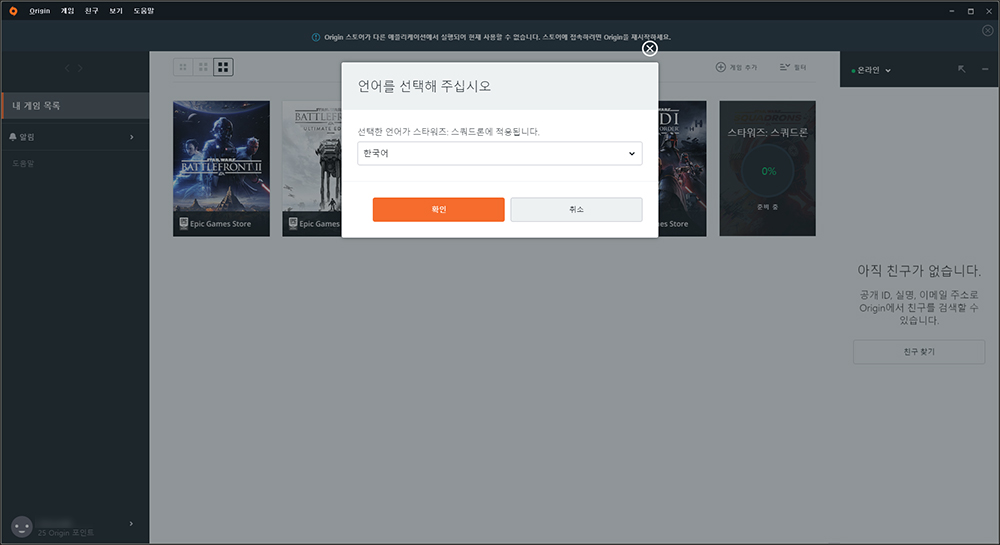
Task: Open the 친구 menu
Action: (x=92, y=11)
